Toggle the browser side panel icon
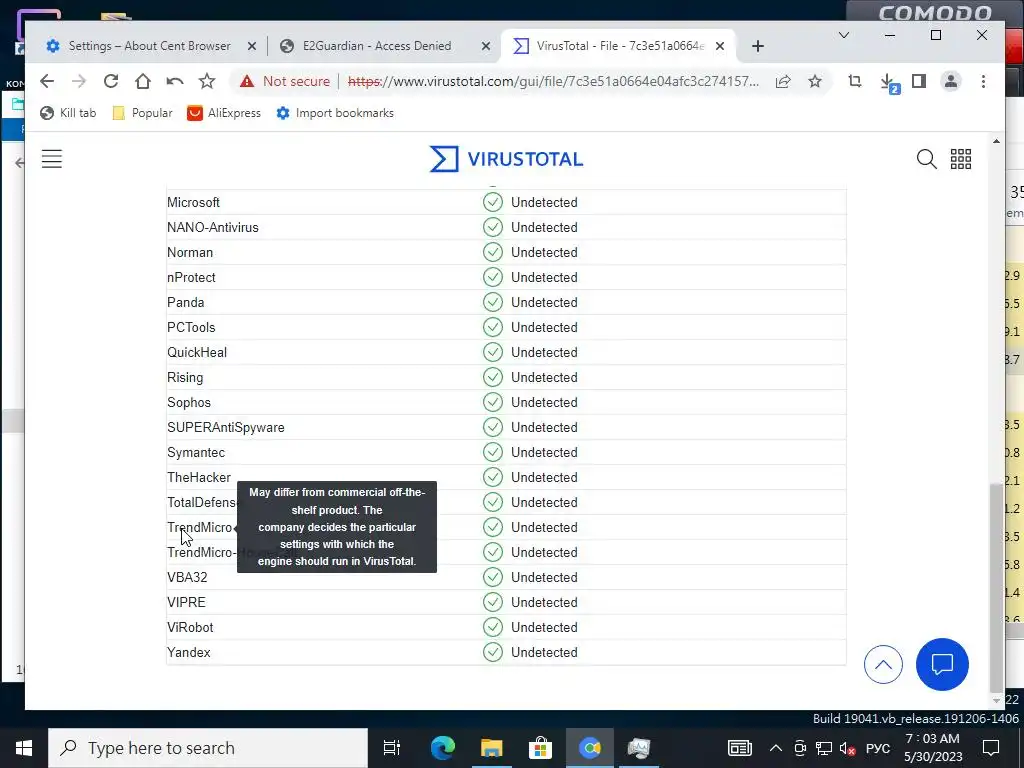Image resolution: width=1024 pixels, height=768 pixels. (919, 81)
